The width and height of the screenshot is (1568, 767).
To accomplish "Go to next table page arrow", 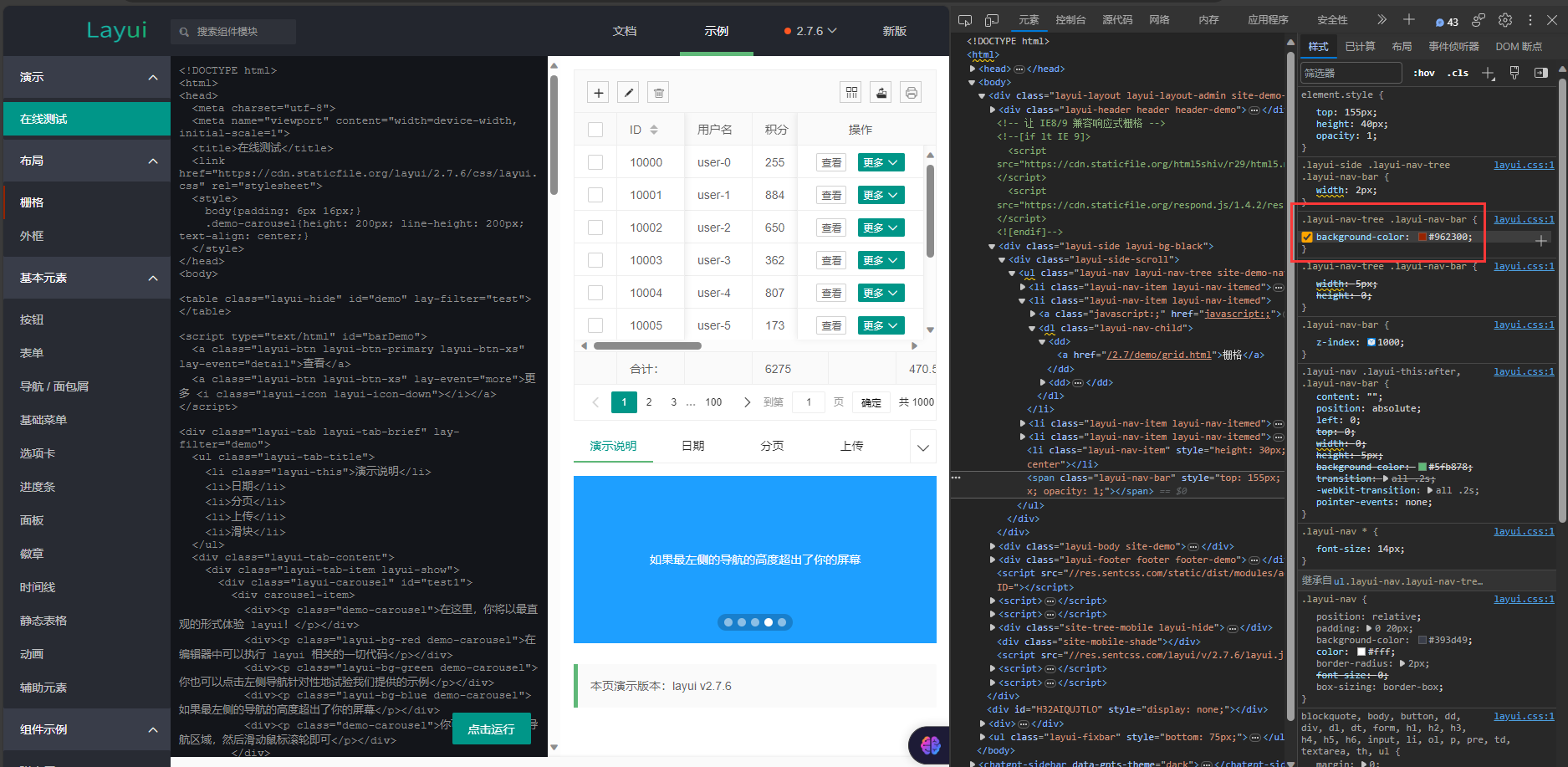I will 747,402.
